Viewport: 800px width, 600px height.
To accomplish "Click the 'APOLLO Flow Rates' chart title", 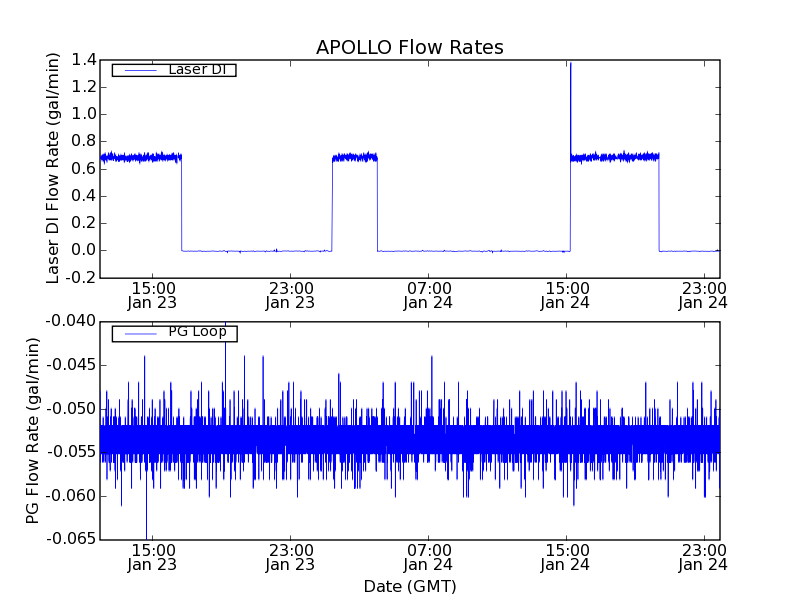I will click(410, 47).
